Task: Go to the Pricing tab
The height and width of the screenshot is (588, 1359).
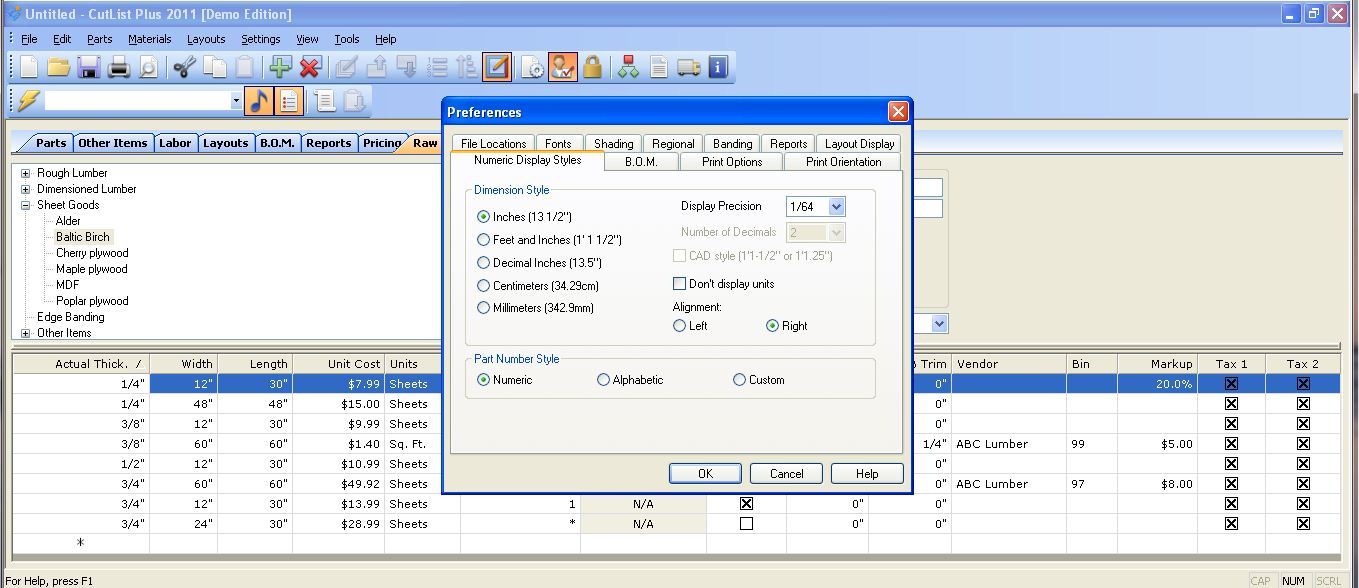Action: click(381, 143)
